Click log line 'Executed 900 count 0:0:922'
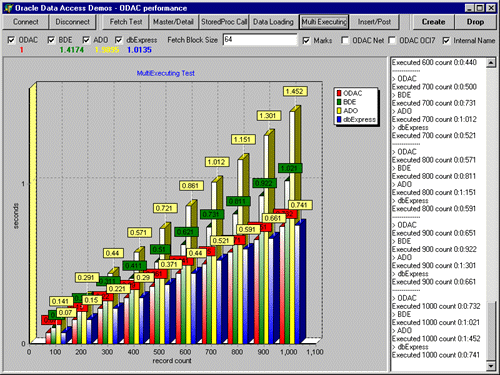 coord(434,249)
